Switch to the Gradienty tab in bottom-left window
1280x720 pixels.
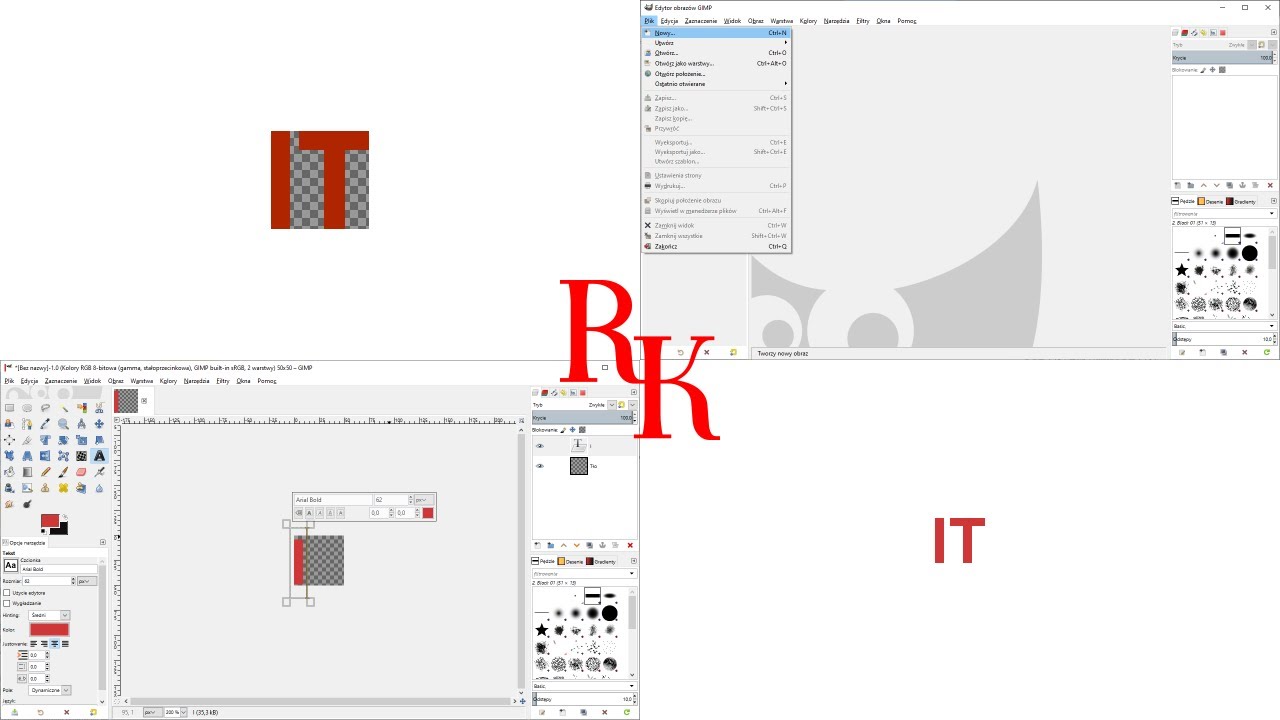coord(601,561)
